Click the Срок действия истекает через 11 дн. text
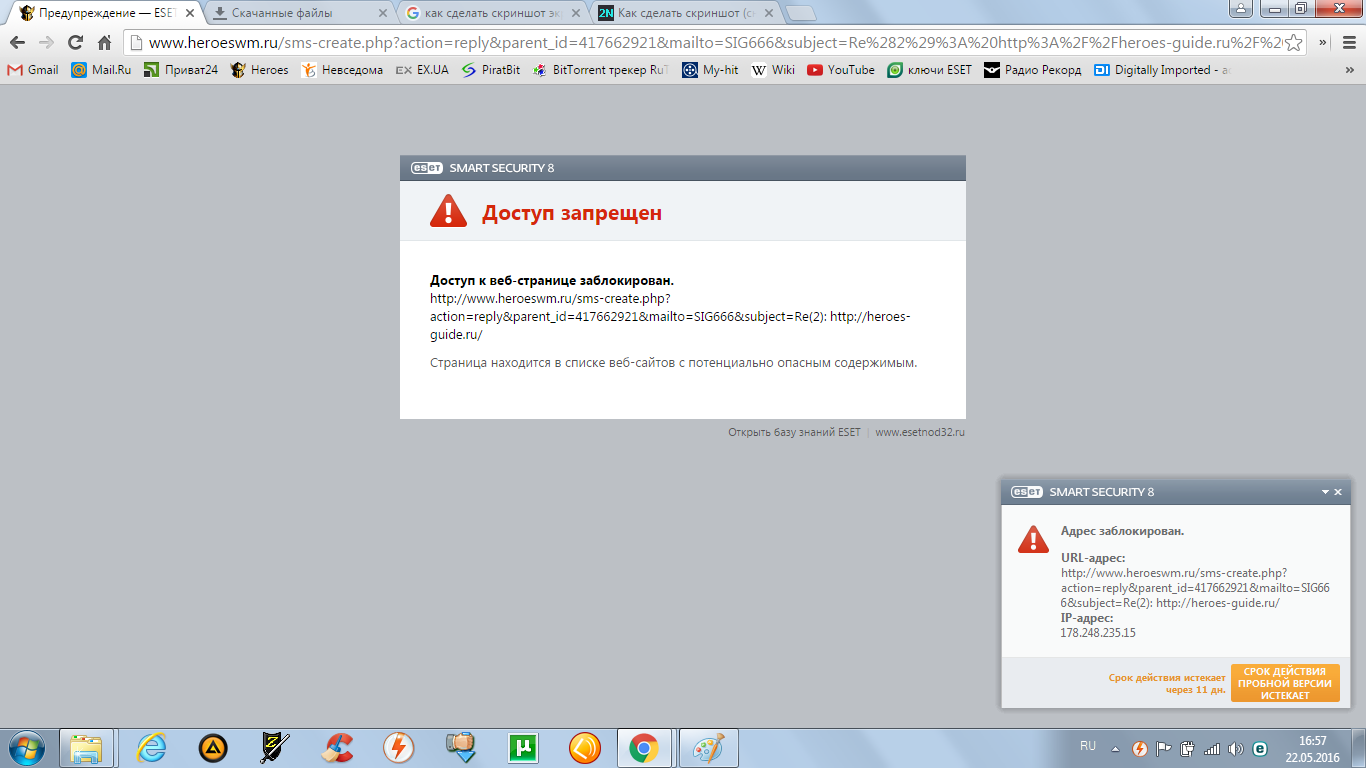Screen dimensions: 1366x768 [x=1167, y=684]
